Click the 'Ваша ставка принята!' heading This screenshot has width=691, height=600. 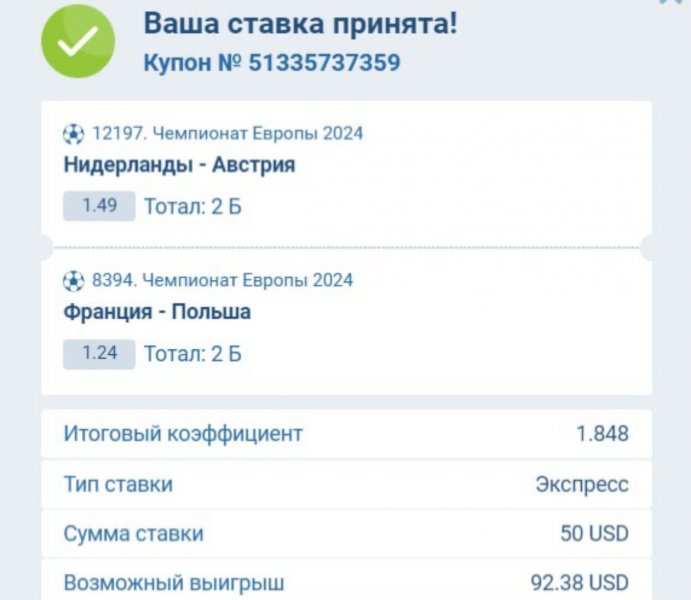[300, 24]
